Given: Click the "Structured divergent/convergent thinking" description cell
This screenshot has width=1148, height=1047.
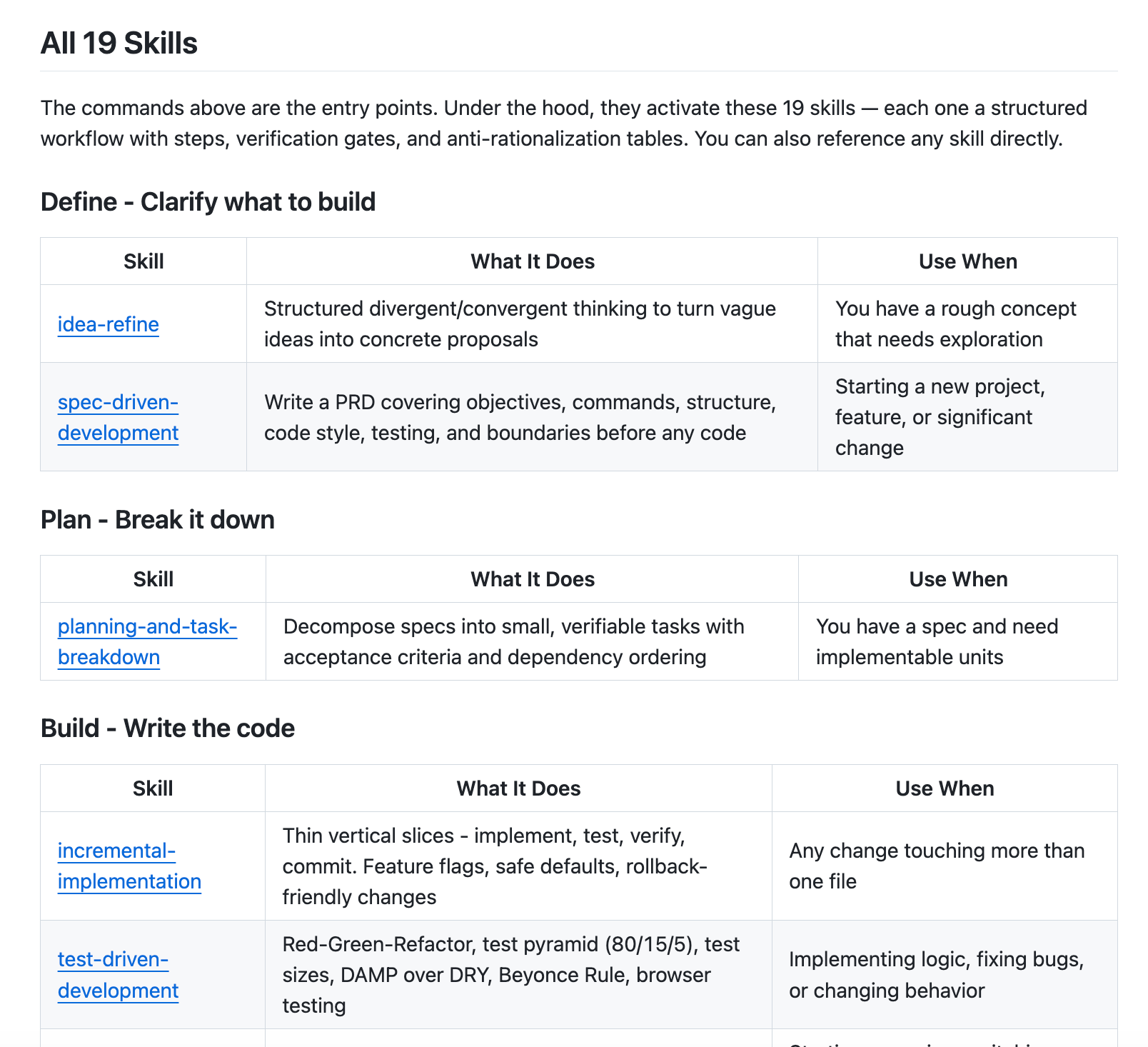Looking at the screenshot, I should [520, 324].
